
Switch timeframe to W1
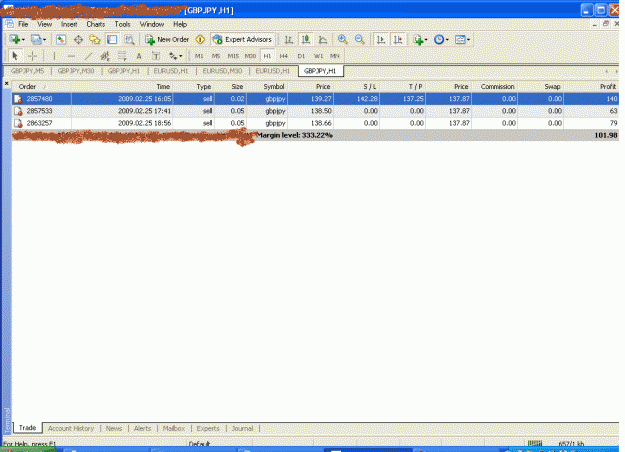(x=318, y=56)
